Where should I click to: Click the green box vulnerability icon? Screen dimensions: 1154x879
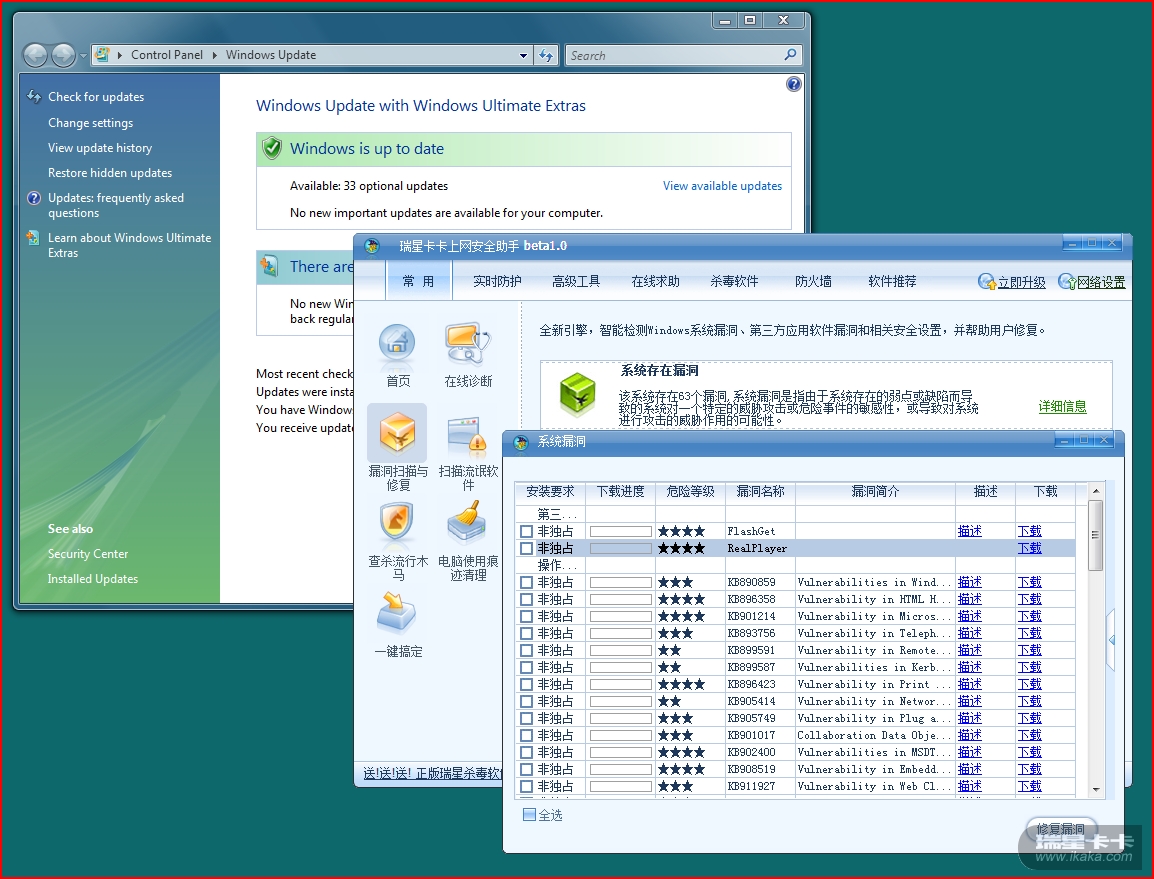[x=578, y=395]
